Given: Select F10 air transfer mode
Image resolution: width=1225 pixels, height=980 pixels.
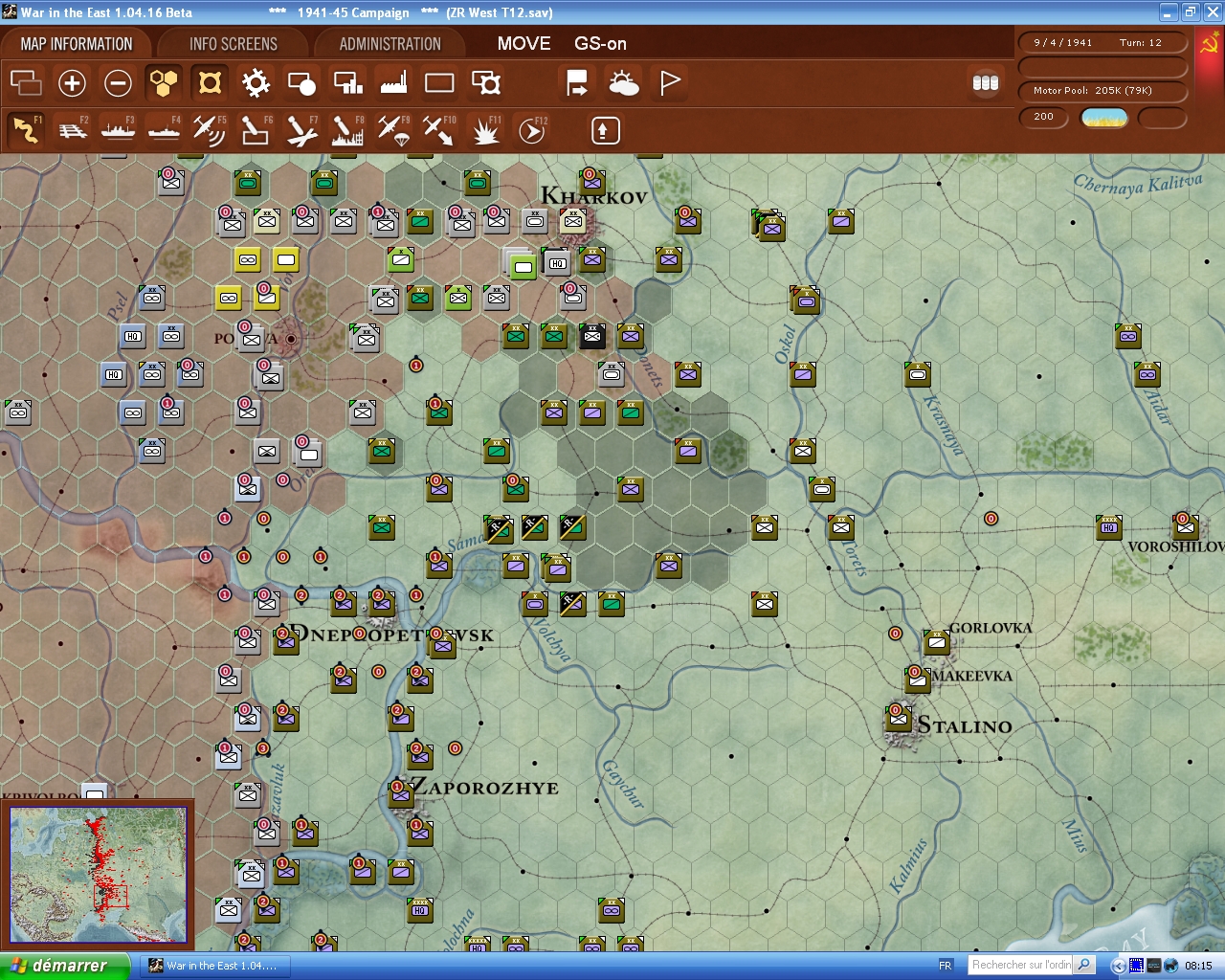Looking at the screenshot, I should [439, 129].
